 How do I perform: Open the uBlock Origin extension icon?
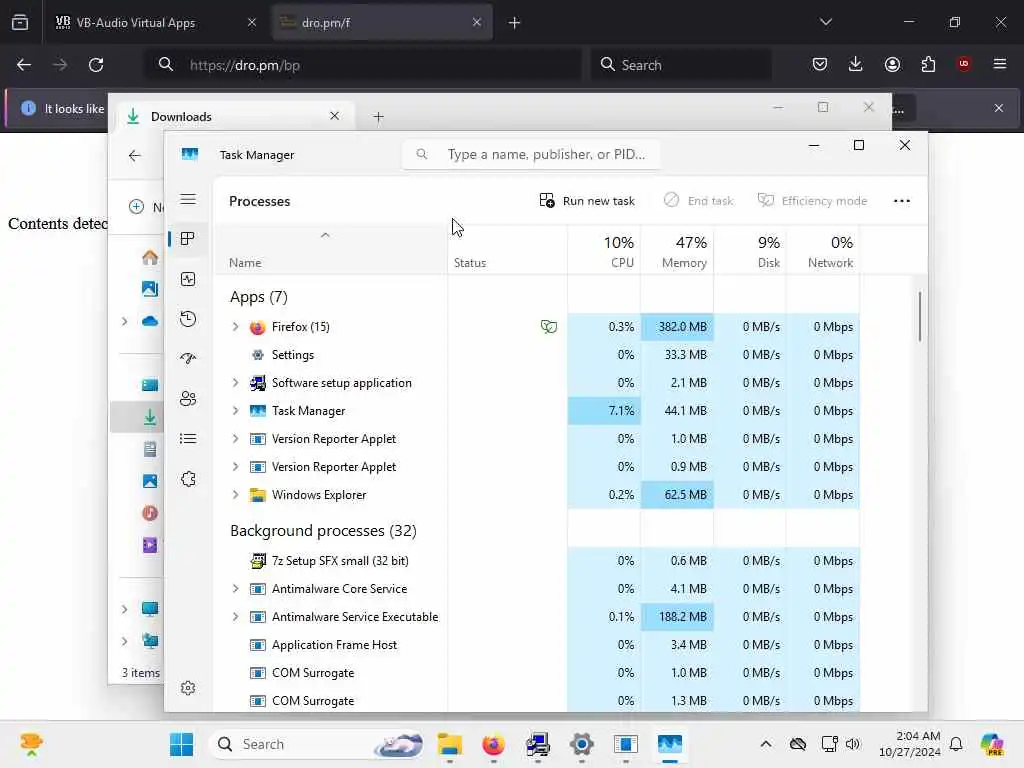pos(964,64)
